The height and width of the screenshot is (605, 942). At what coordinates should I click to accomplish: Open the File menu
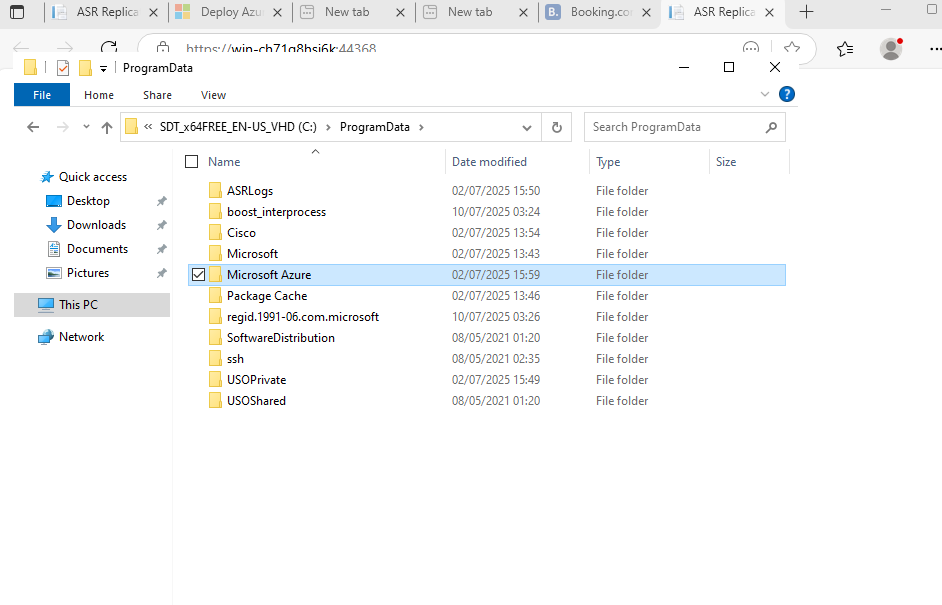(42, 95)
